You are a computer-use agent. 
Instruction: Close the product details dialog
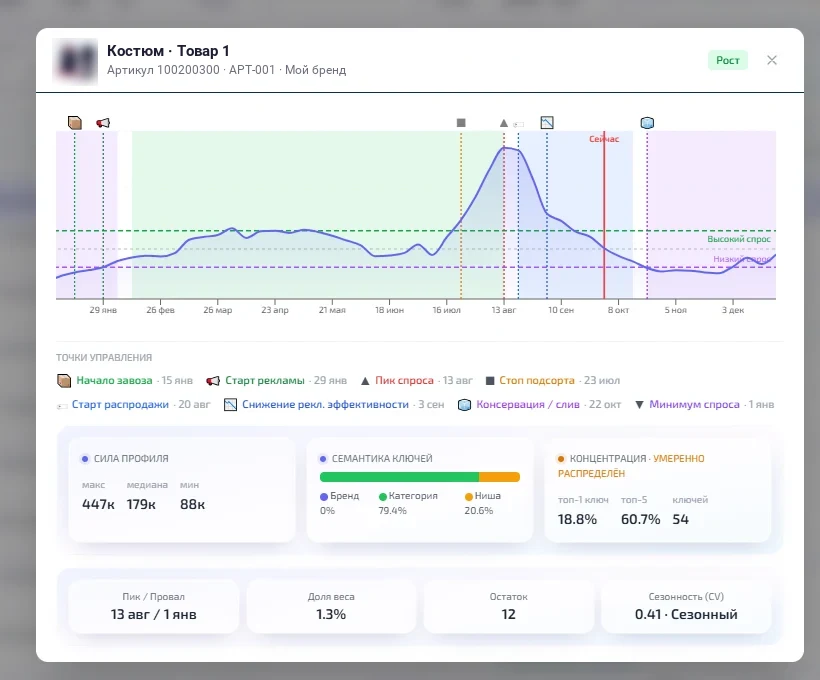coord(772,60)
